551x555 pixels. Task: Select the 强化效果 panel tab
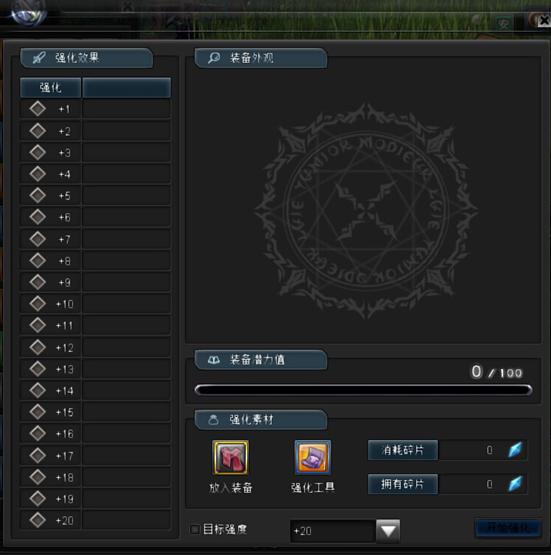[x=87, y=58]
